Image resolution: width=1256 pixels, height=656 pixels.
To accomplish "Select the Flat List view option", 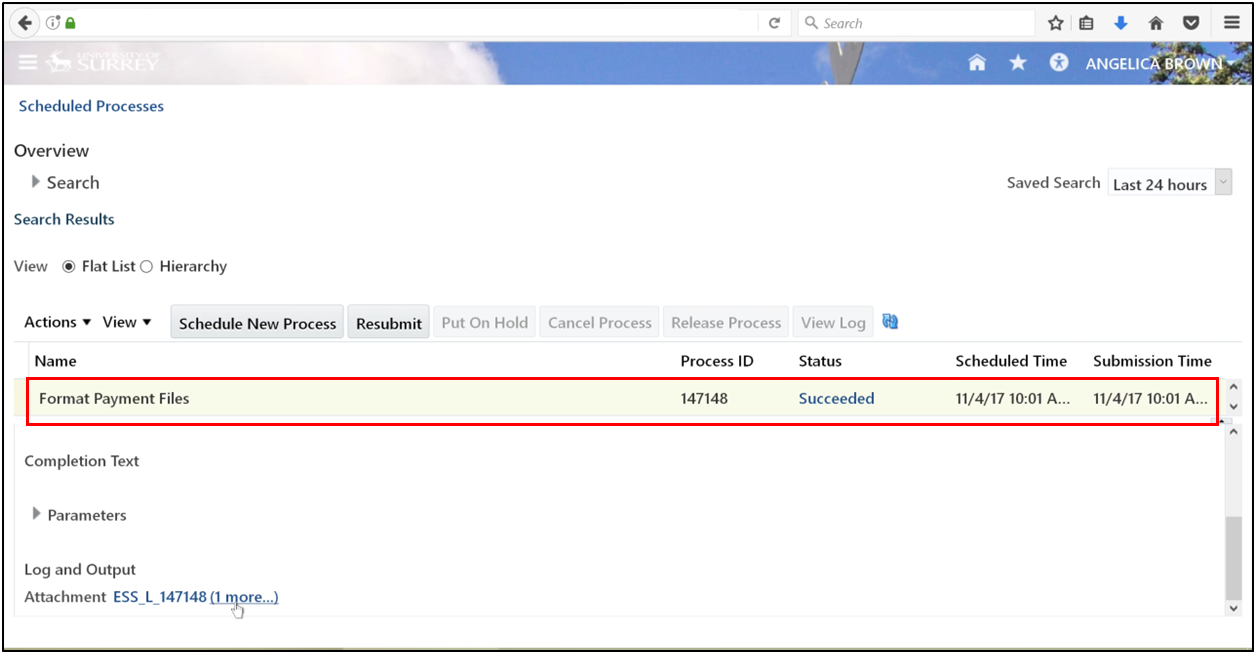I will 68,266.
